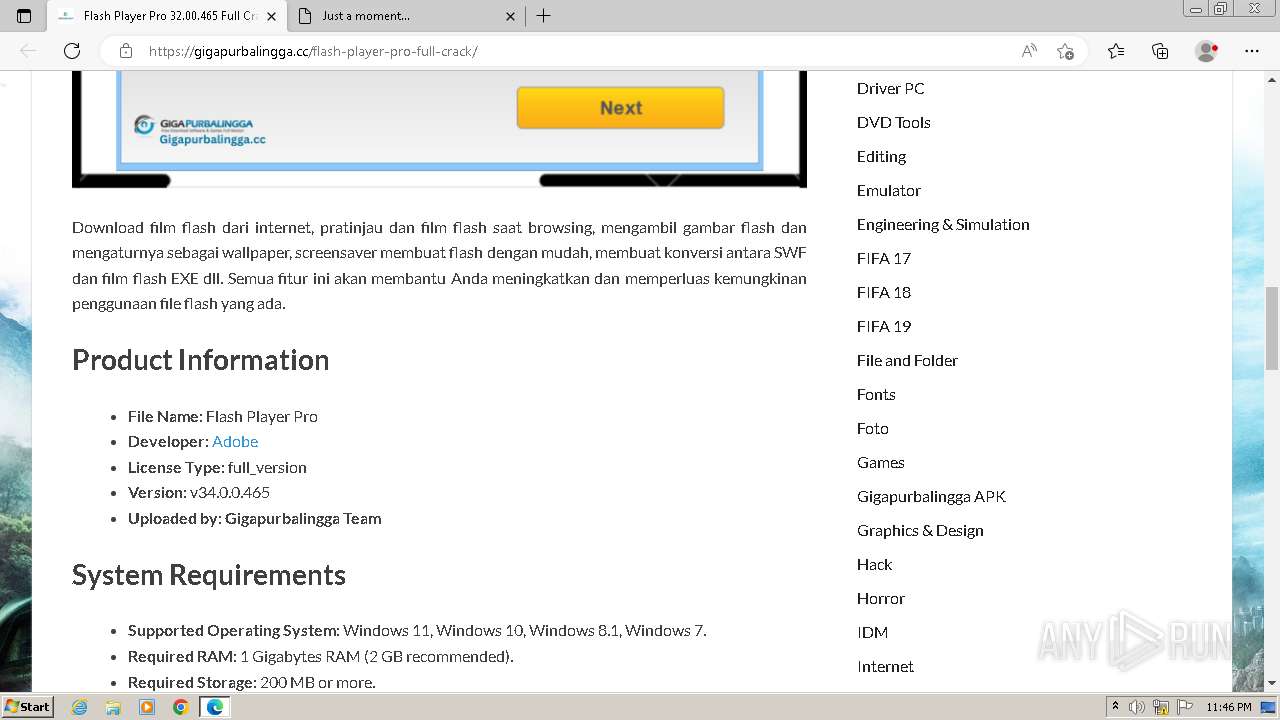Click the License Type: full_version line
Image resolution: width=1280 pixels, height=720 pixels.
pos(217,467)
